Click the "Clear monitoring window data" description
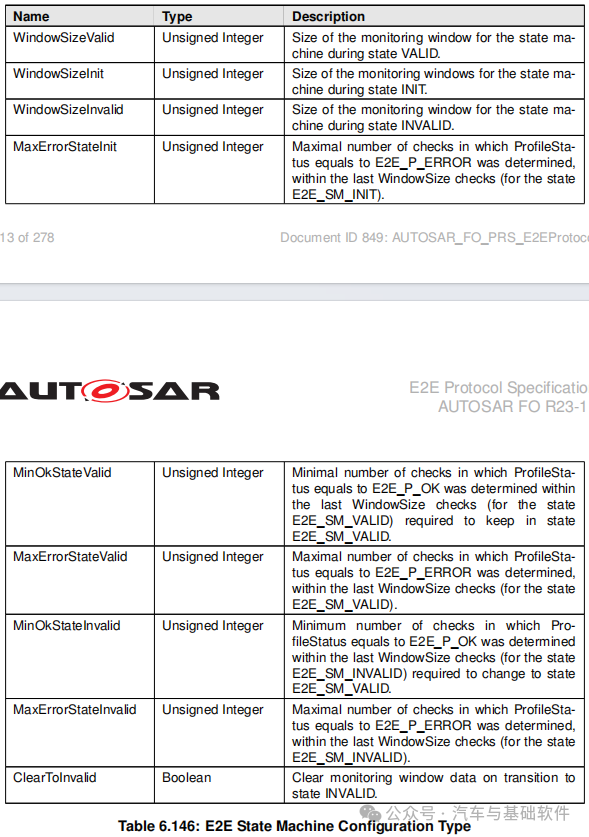The height and width of the screenshot is (837, 589). [x=434, y=785]
